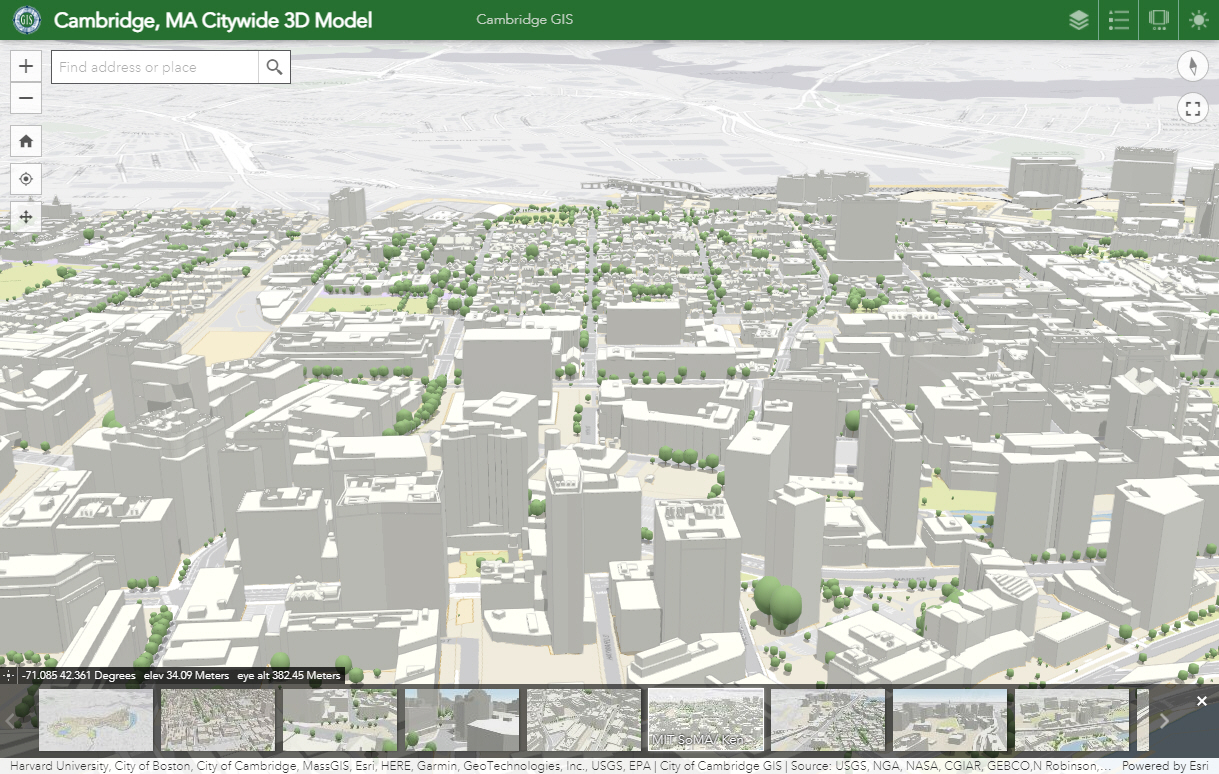The width and height of the screenshot is (1219, 774).
Task: Zoom in on the 3D map
Action: tap(26, 67)
